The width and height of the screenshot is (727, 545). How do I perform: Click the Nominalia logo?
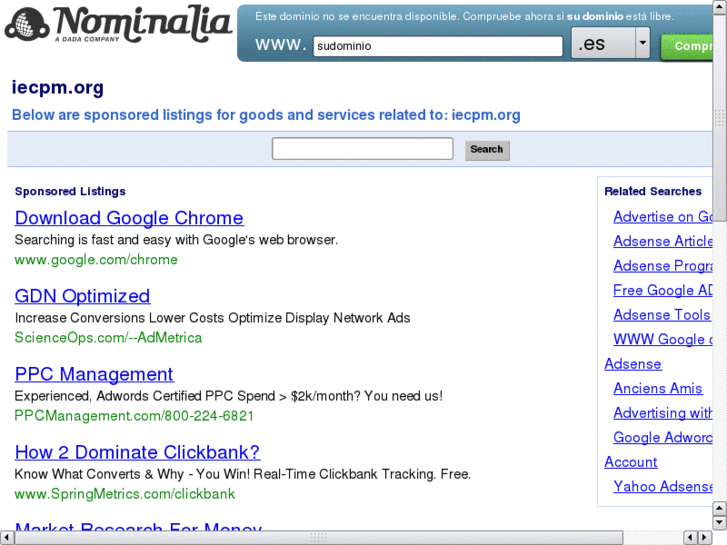(x=118, y=24)
